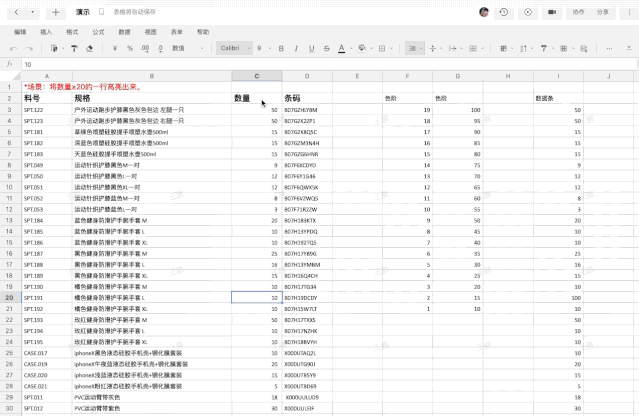Open the 表单 menu
The width and height of the screenshot is (639, 416).
(x=176, y=32)
